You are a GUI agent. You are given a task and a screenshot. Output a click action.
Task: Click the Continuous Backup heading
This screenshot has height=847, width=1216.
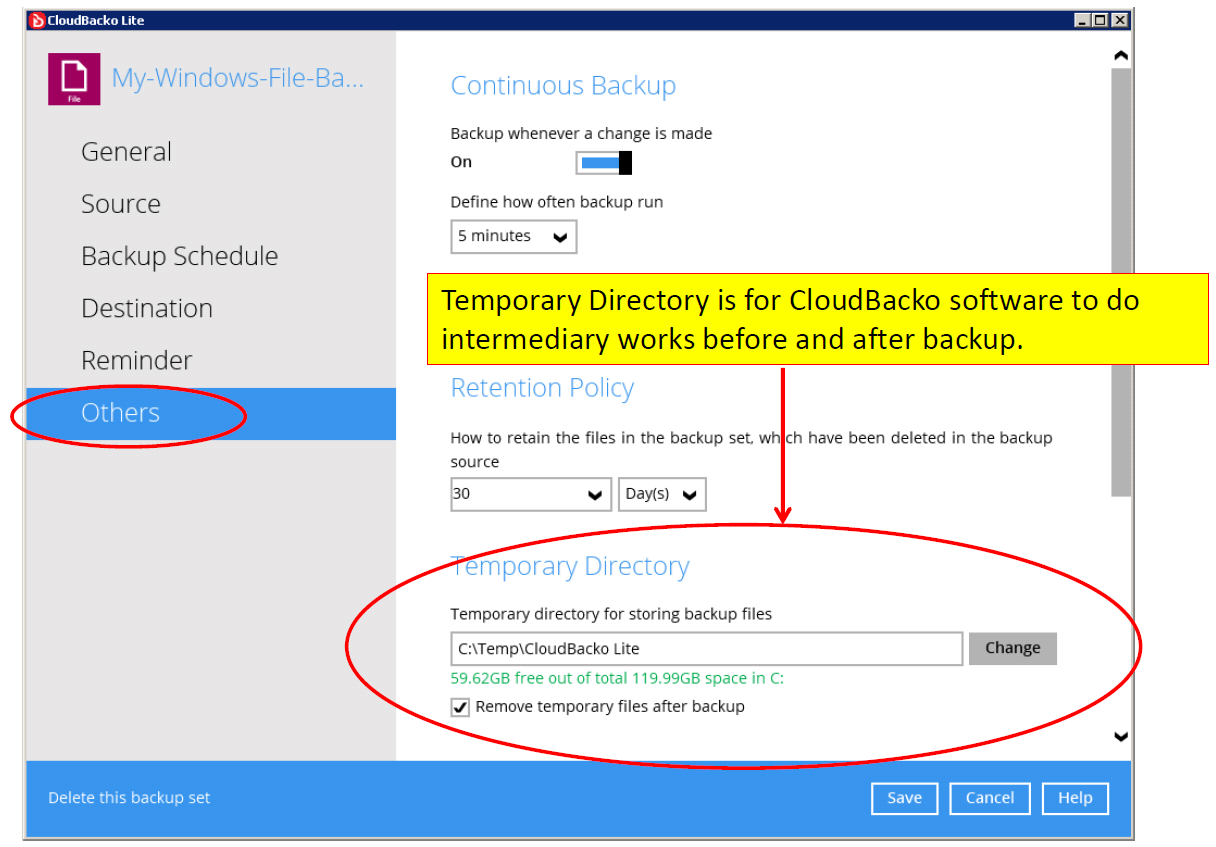click(563, 86)
